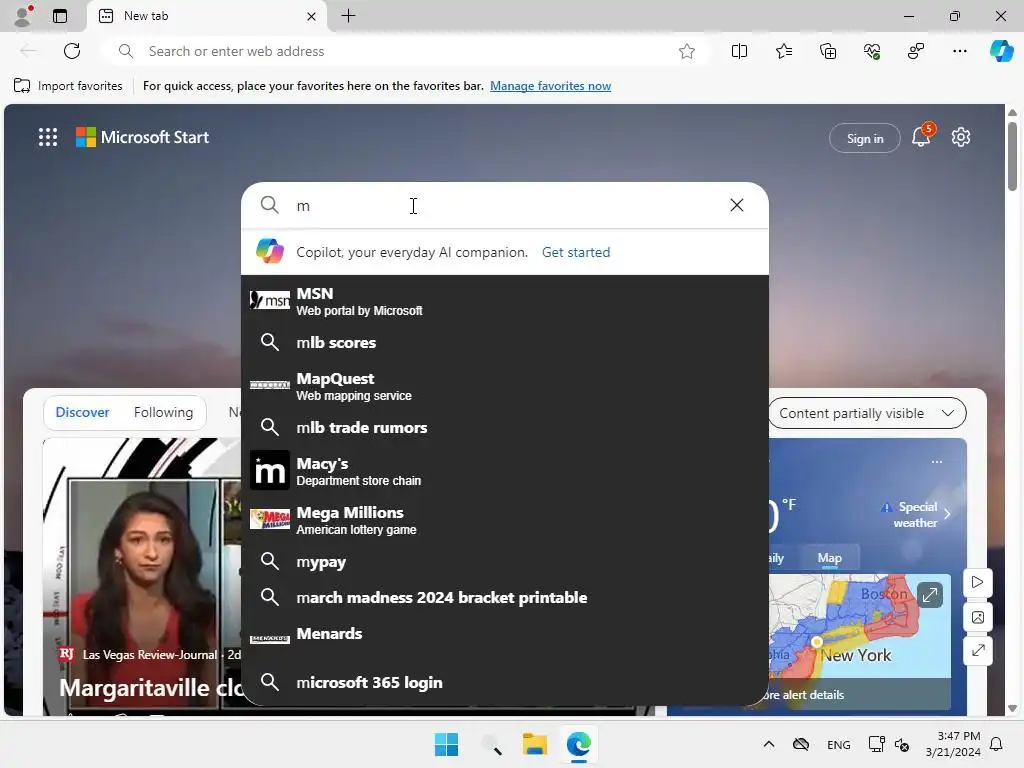Clear the search box with the X
Image resolution: width=1024 pixels, height=768 pixels.
(737, 205)
